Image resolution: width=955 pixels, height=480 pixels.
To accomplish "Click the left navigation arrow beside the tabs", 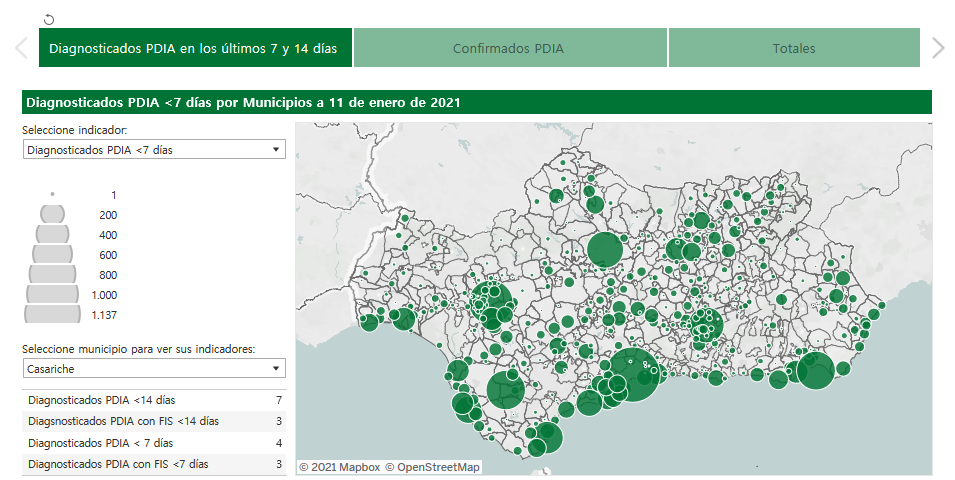I will point(21,48).
